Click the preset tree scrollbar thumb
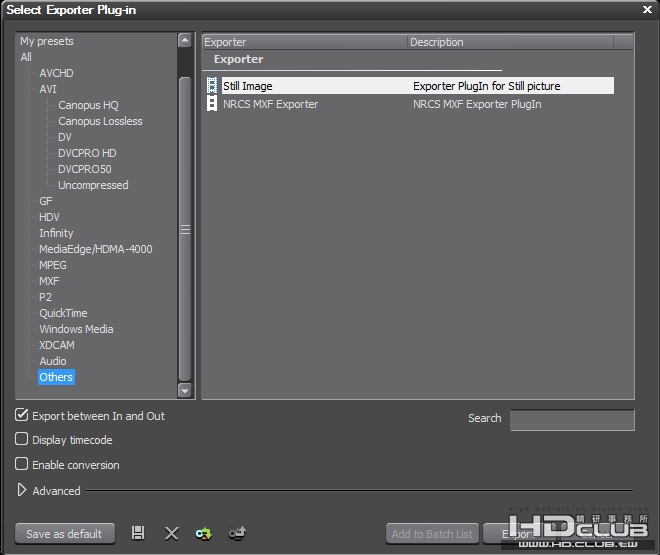660x555 pixels. [185, 229]
